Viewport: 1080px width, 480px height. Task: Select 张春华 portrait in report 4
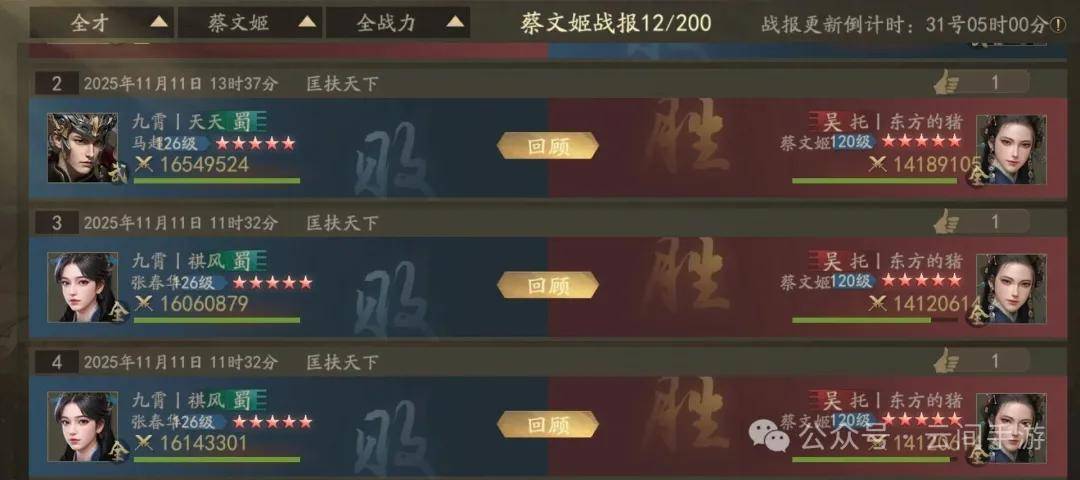point(83,426)
